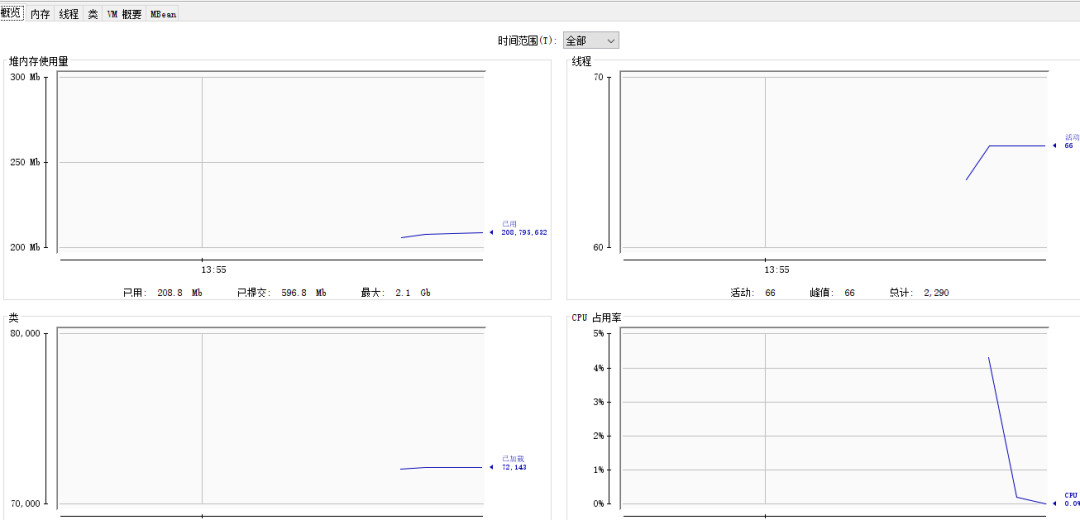Click the CPU 占用率 panel title
Viewport: 1080px width, 520px height.
(x=596, y=318)
